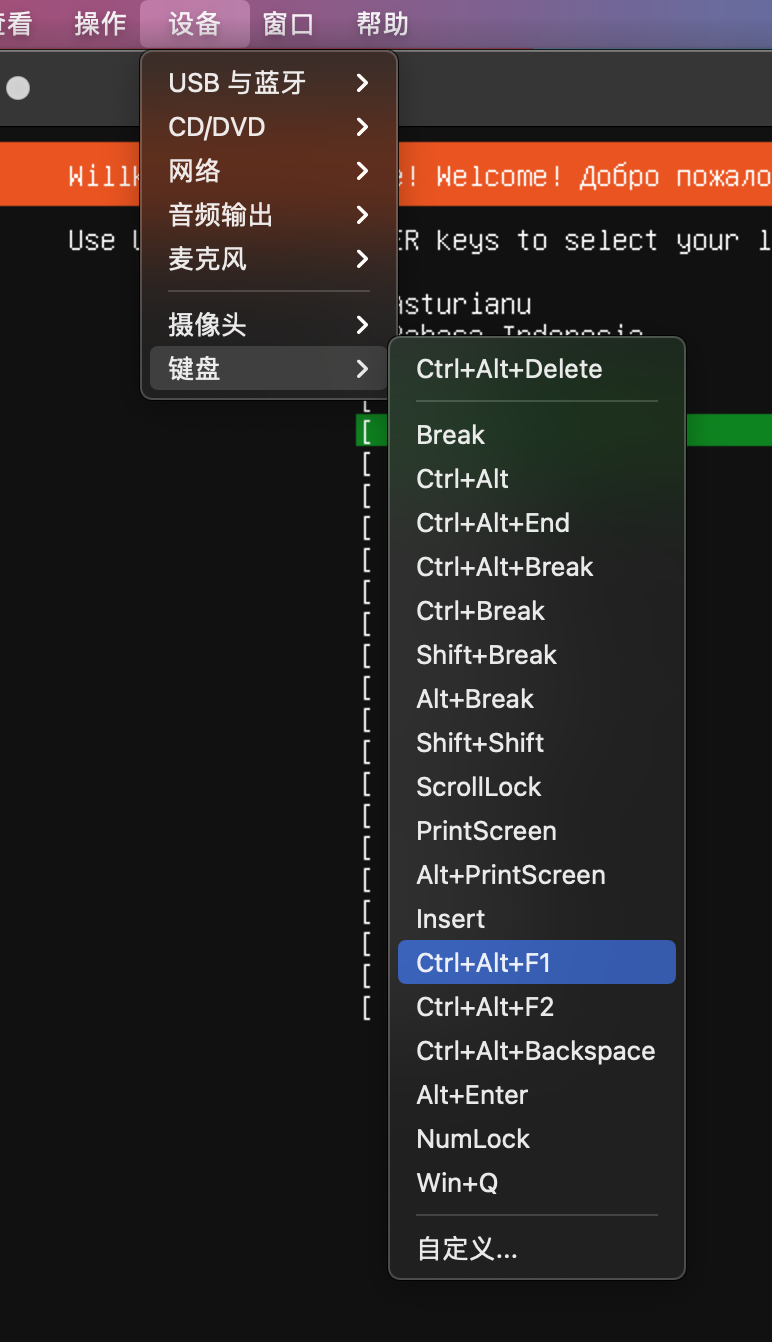Click the gray window control dot
Screen dimensions: 772x1342
(x=18, y=89)
